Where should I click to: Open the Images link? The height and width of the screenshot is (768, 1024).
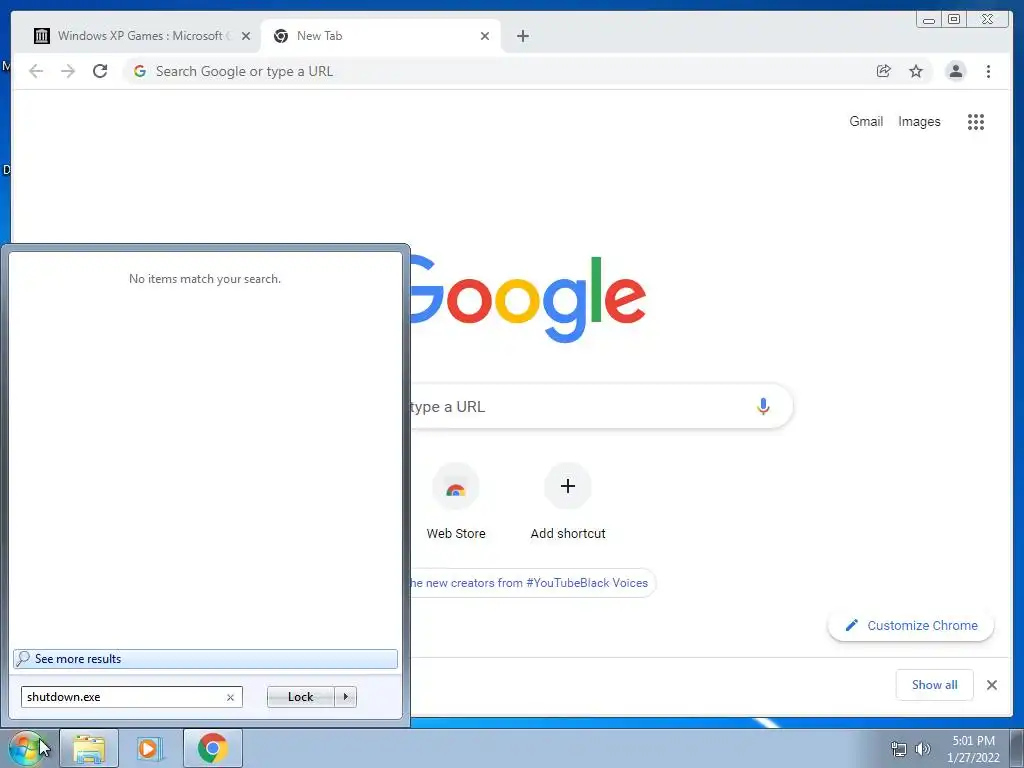click(x=919, y=121)
